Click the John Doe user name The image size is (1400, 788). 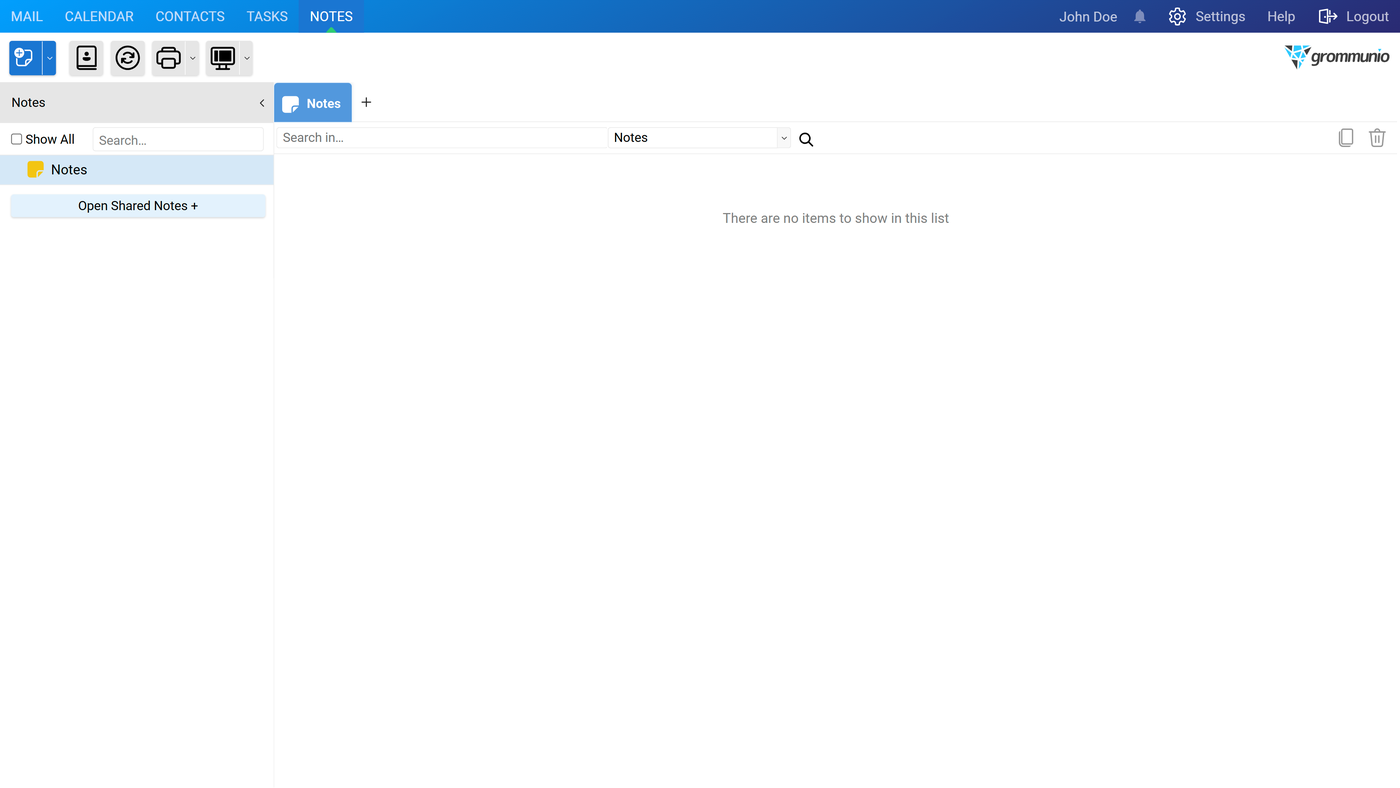1088,16
